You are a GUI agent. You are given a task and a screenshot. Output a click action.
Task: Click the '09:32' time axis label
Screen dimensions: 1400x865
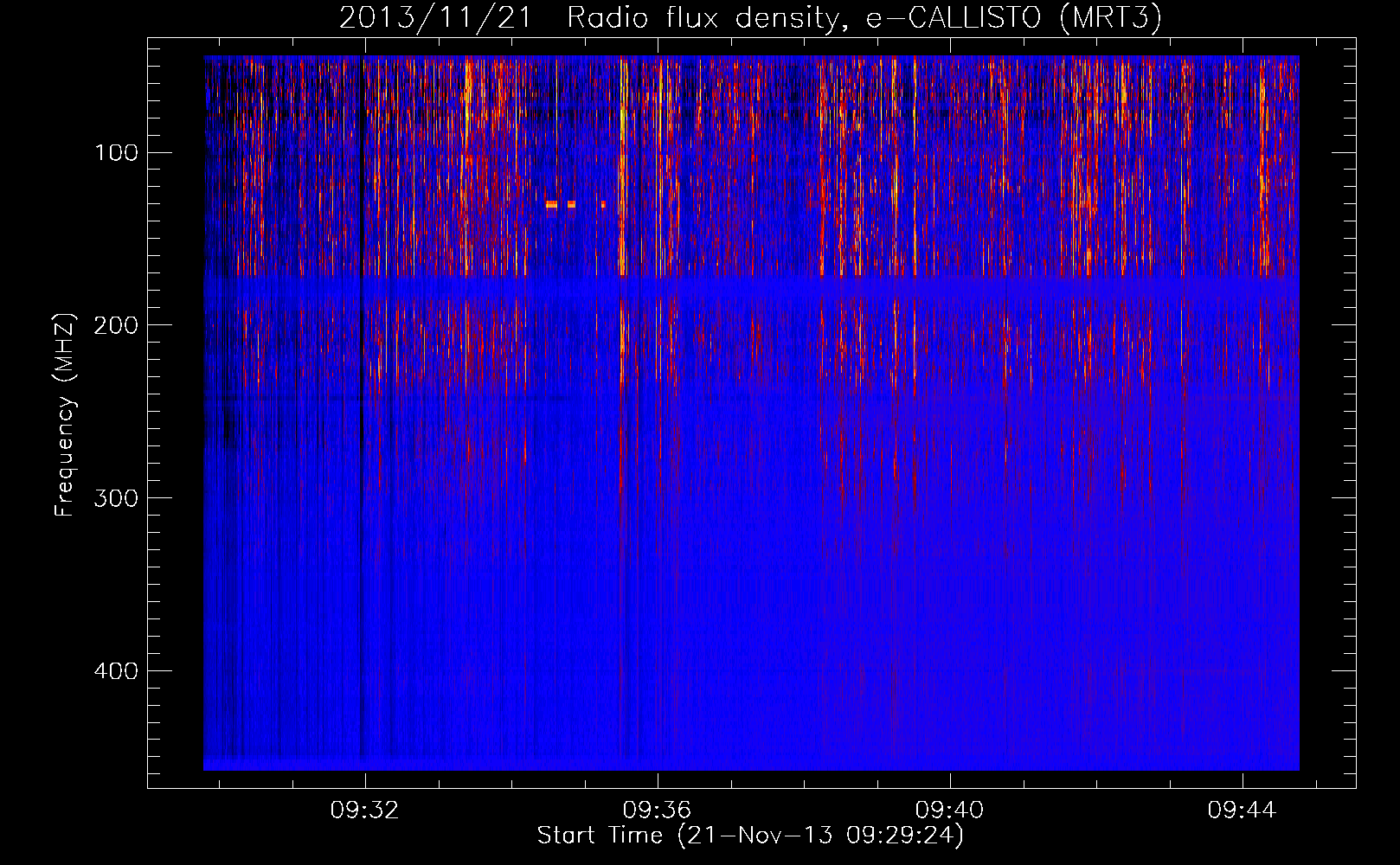364,811
